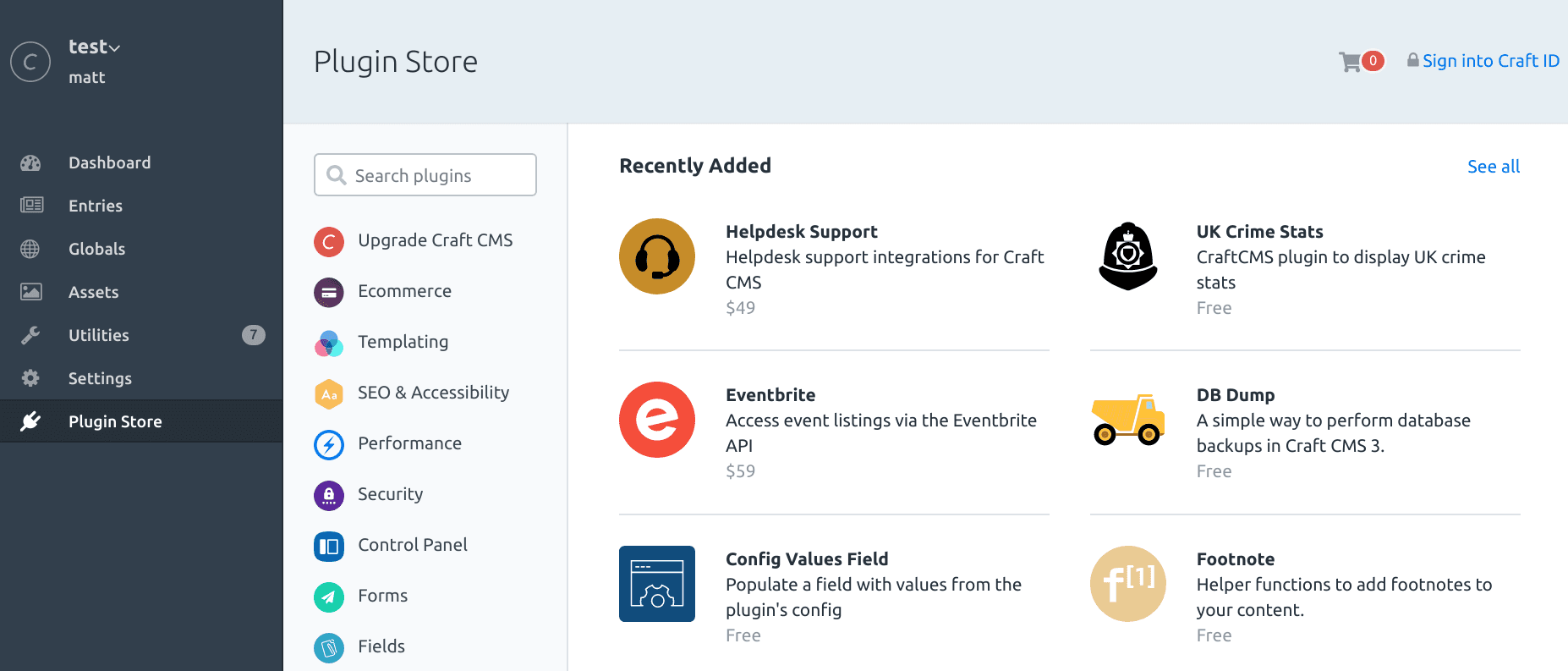Browse Performance plugins
Screen dimensions: 1568x671
coord(409,443)
